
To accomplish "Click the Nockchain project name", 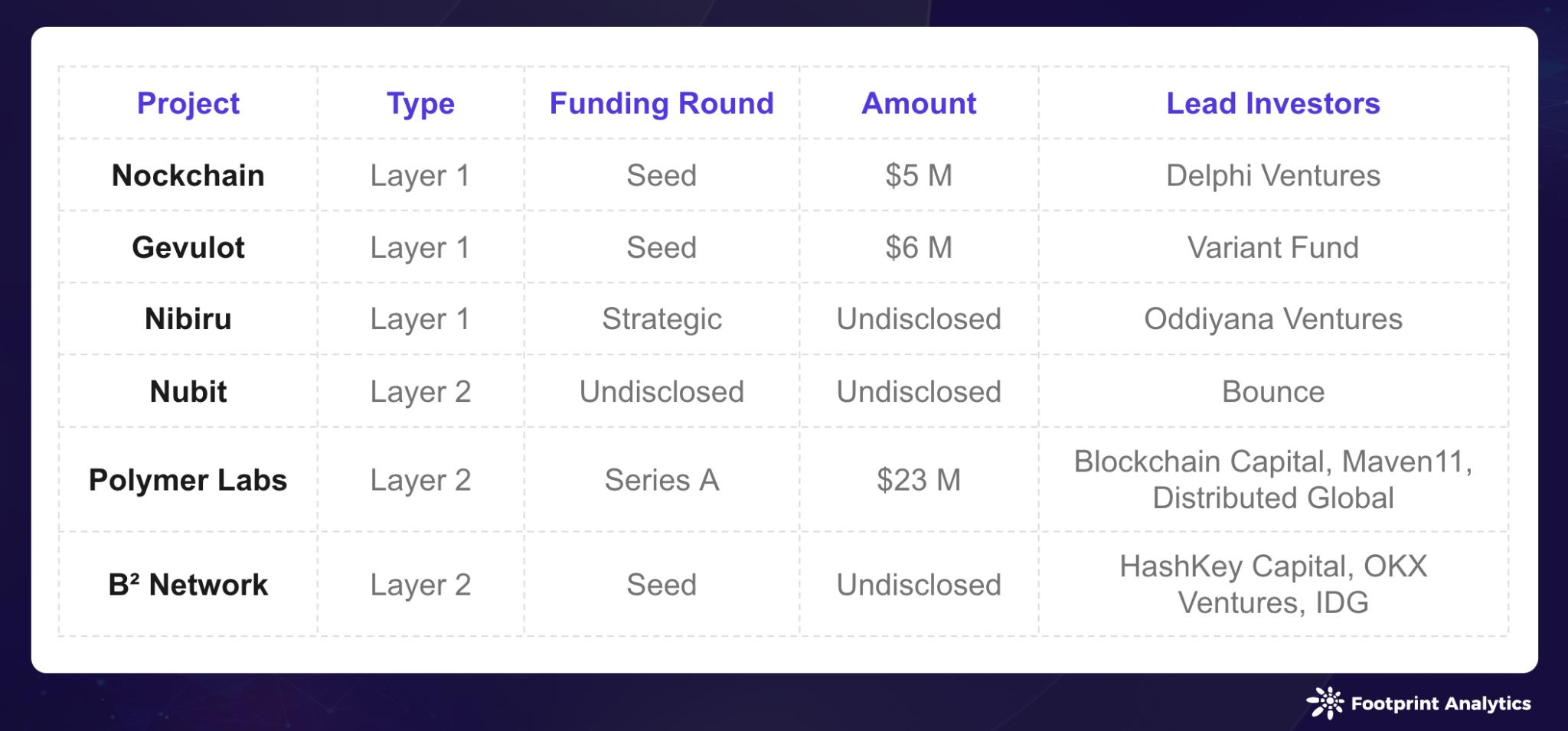I will 188,175.
